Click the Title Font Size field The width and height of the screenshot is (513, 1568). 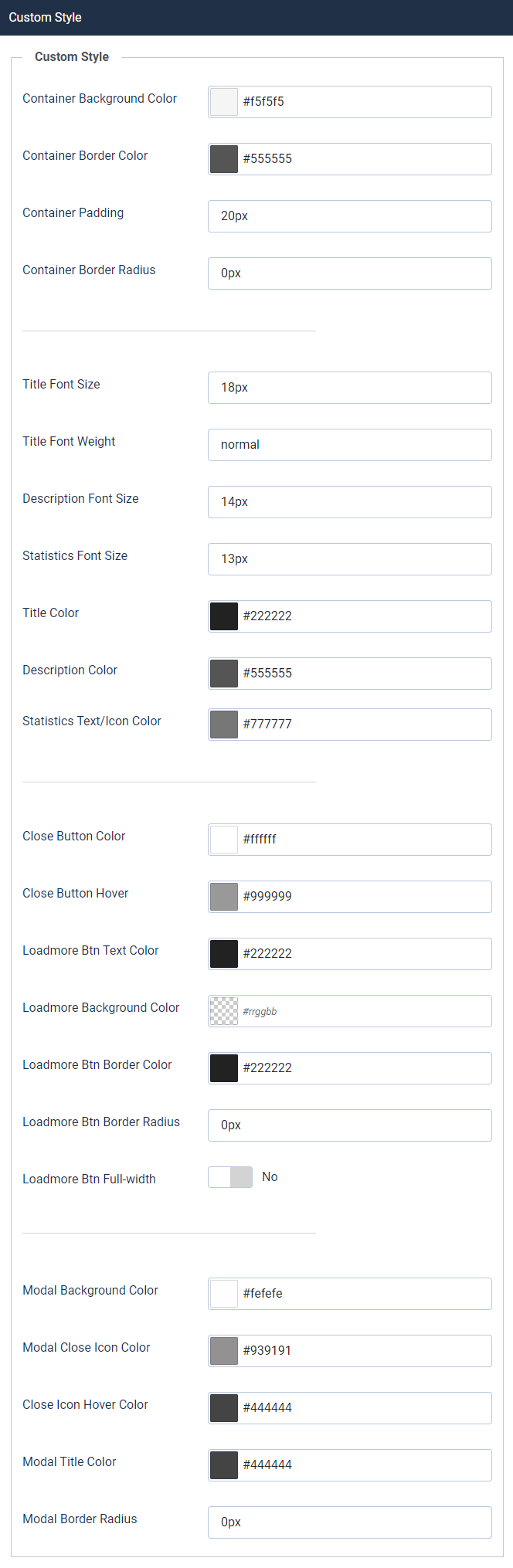(x=349, y=388)
